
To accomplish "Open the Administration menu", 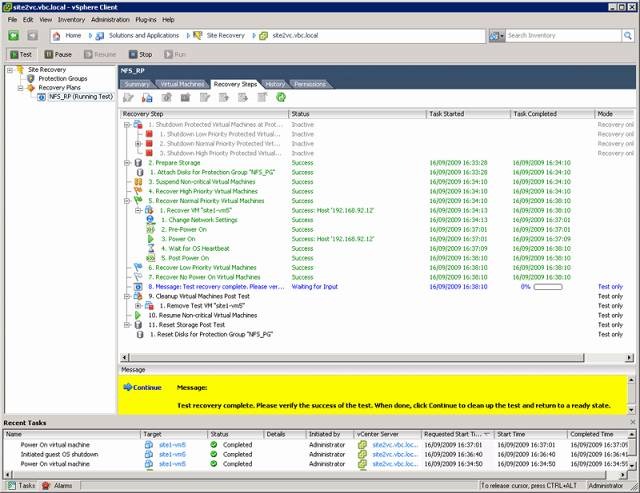I will click(110, 20).
